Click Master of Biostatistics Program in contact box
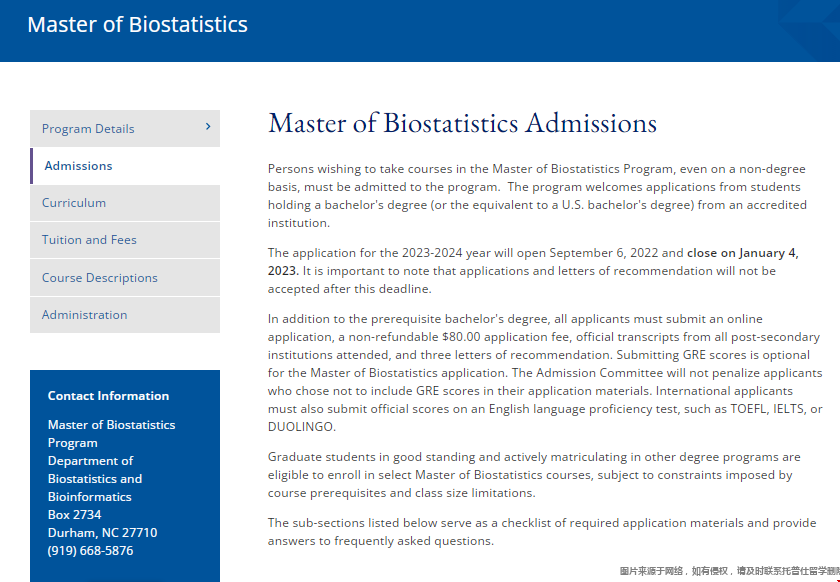The height and width of the screenshot is (582, 840). (x=111, y=434)
